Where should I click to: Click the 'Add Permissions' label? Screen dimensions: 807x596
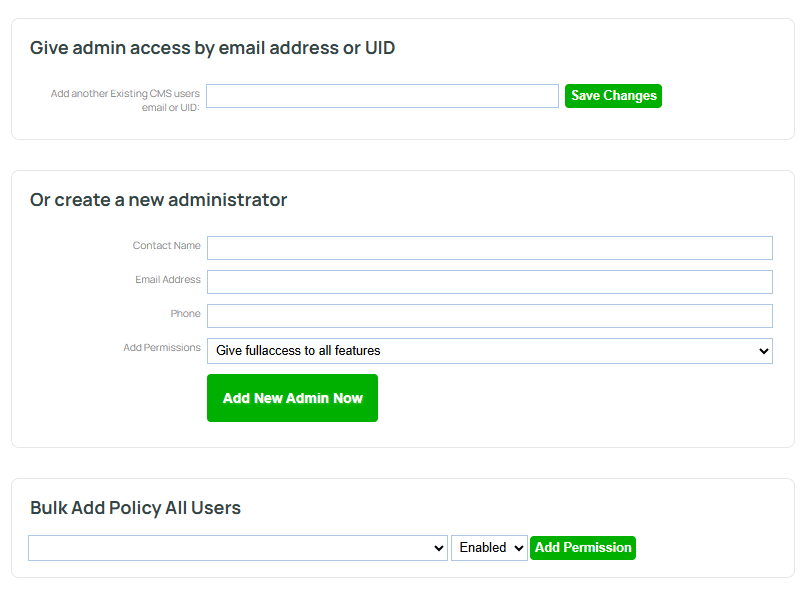point(162,347)
